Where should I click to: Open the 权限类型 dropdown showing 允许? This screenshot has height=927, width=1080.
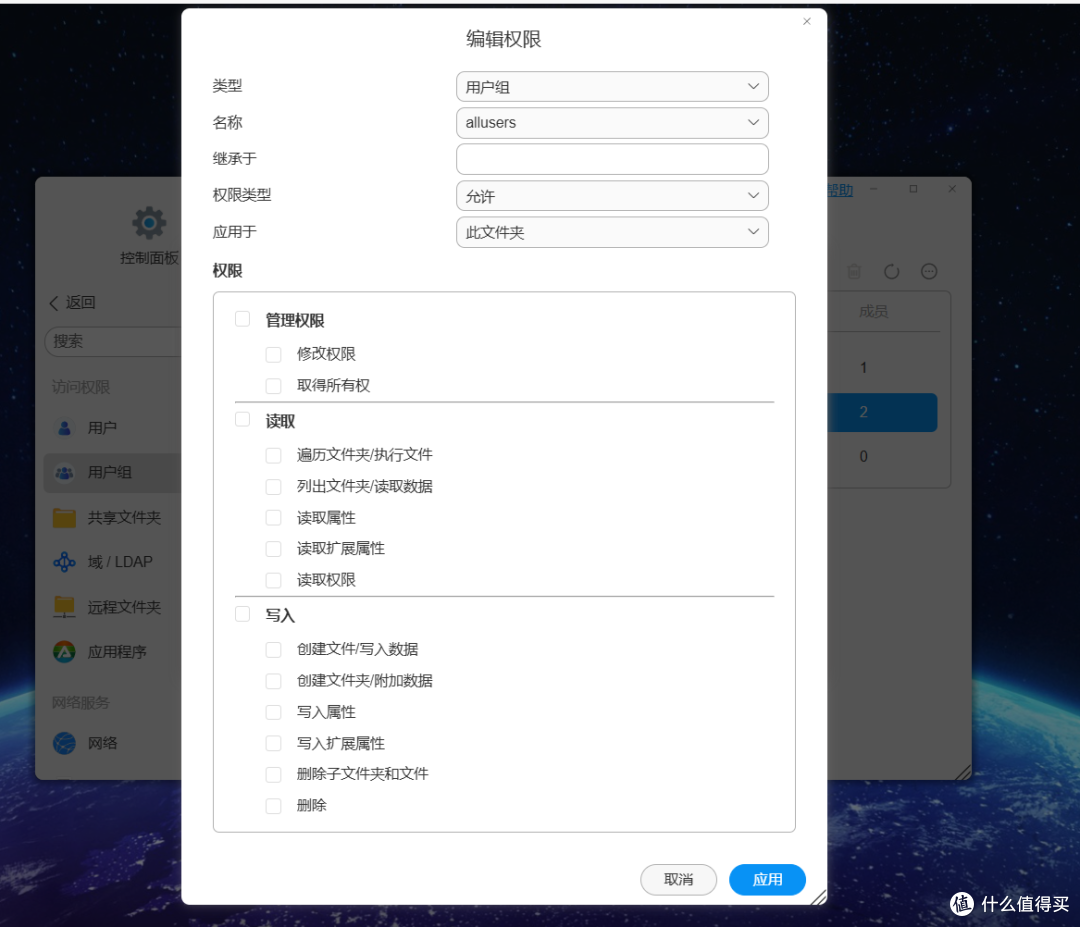click(x=612, y=196)
